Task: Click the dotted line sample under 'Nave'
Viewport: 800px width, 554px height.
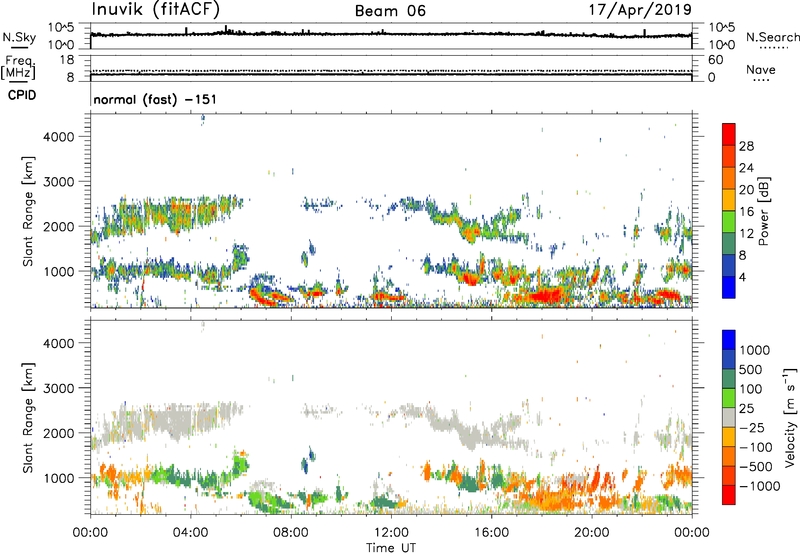Action: (x=761, y=81)
